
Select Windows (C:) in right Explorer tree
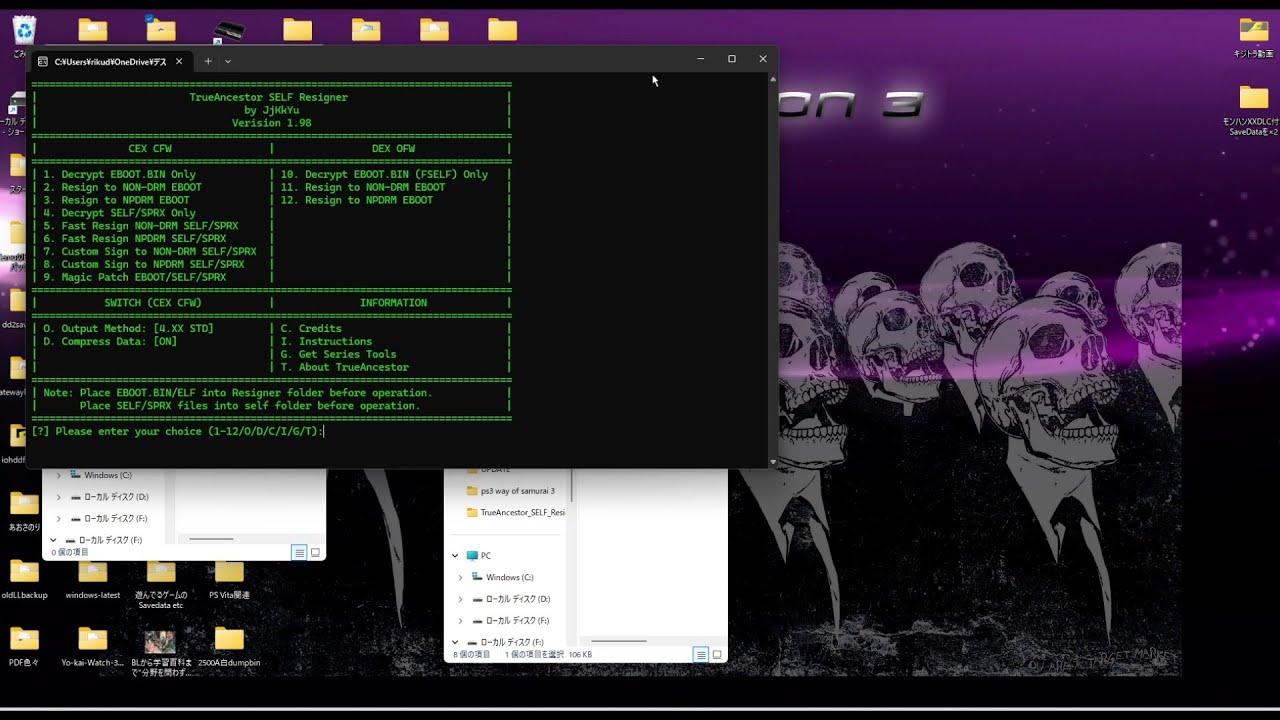[x=501, y=577]
